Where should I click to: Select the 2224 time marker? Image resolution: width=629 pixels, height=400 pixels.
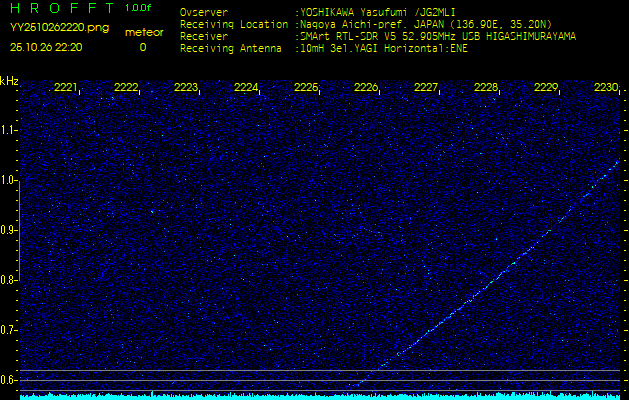point(246,88)
